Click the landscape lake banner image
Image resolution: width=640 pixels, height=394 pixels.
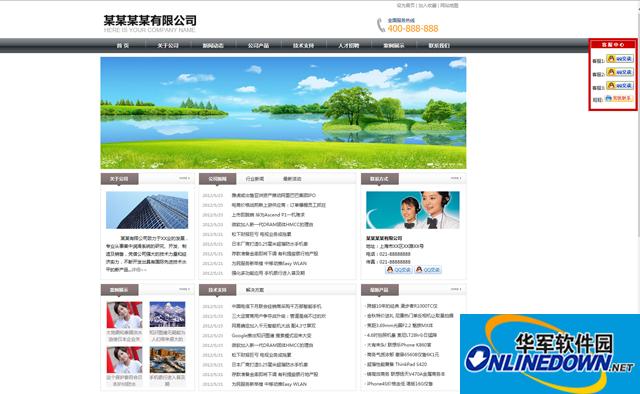tap(283, 113)
